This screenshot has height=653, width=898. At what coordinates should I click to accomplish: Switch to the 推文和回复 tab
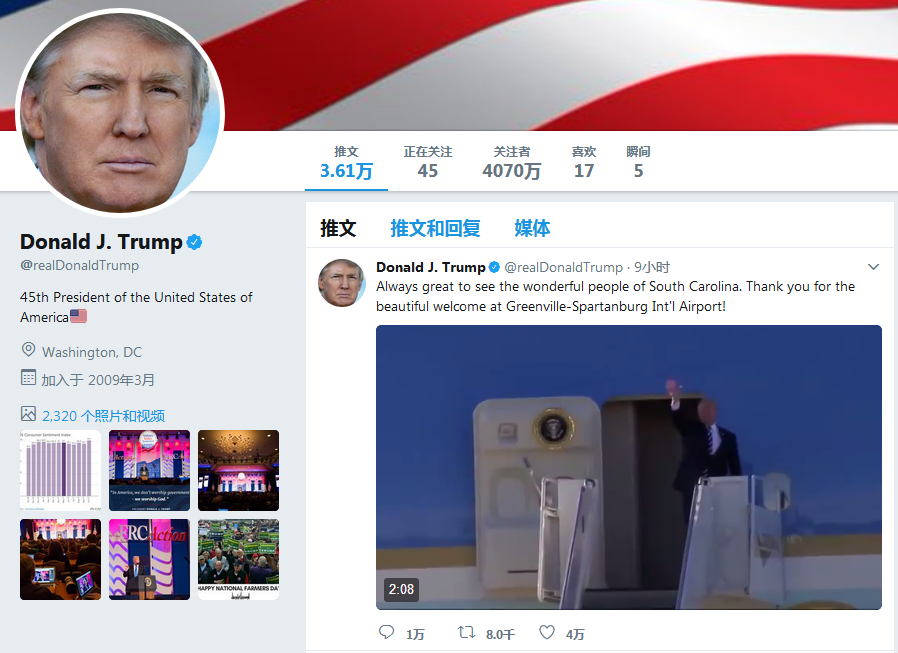(435, 228)
